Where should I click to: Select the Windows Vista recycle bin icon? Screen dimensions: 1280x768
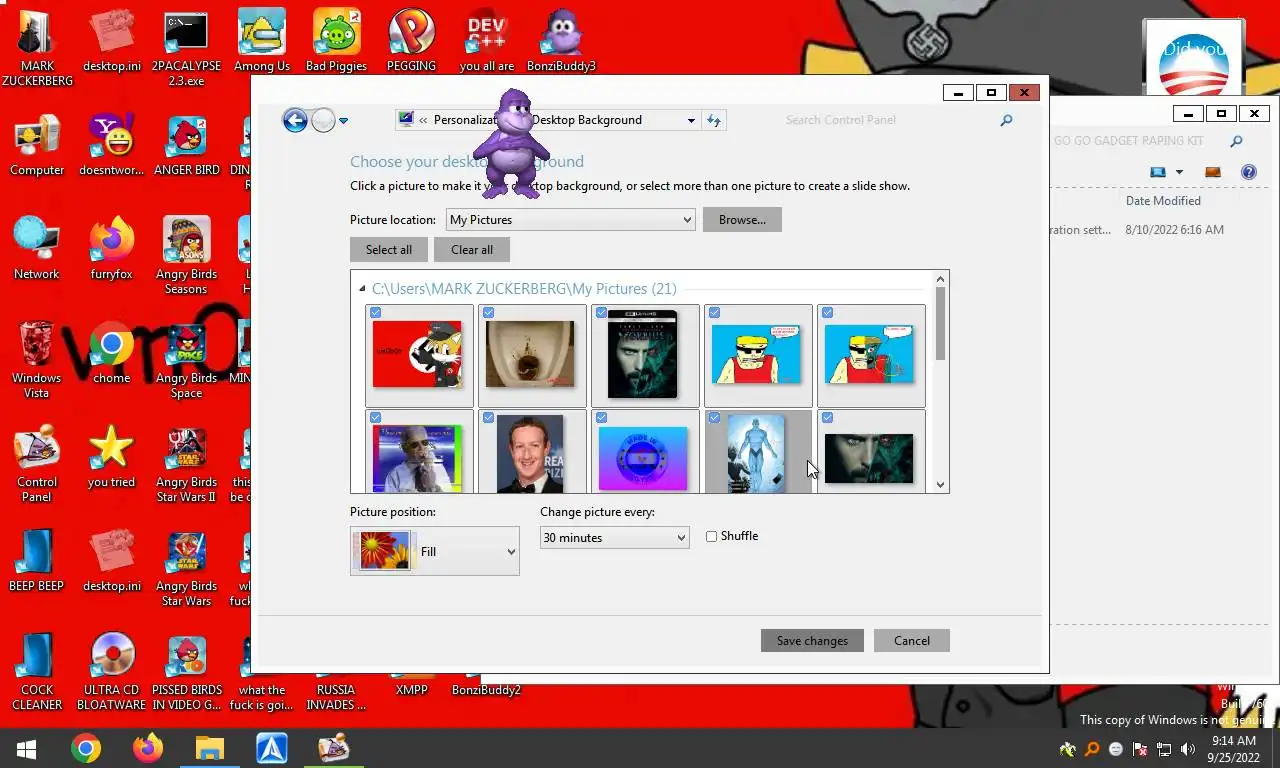pyautogui.click(x=37, y=360)
